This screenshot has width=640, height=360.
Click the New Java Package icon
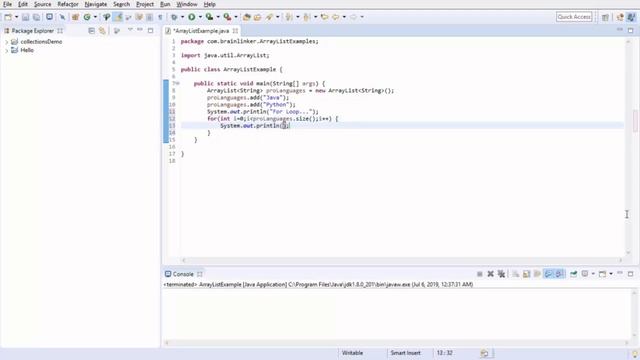pos(76,17)
